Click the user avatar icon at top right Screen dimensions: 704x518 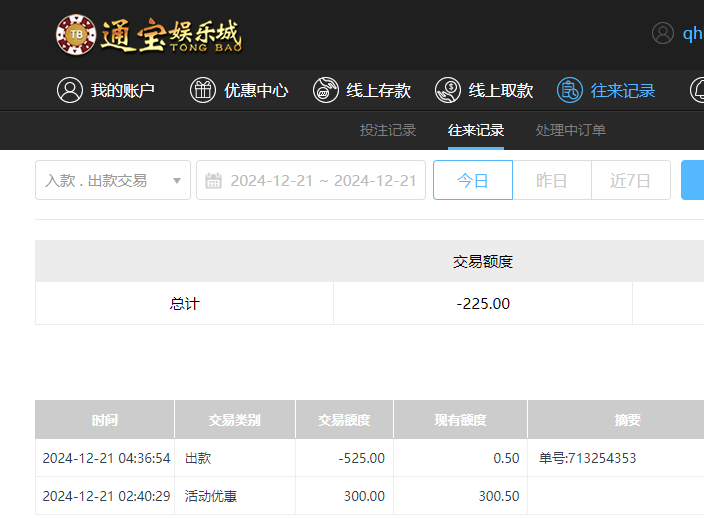[663, 33]
